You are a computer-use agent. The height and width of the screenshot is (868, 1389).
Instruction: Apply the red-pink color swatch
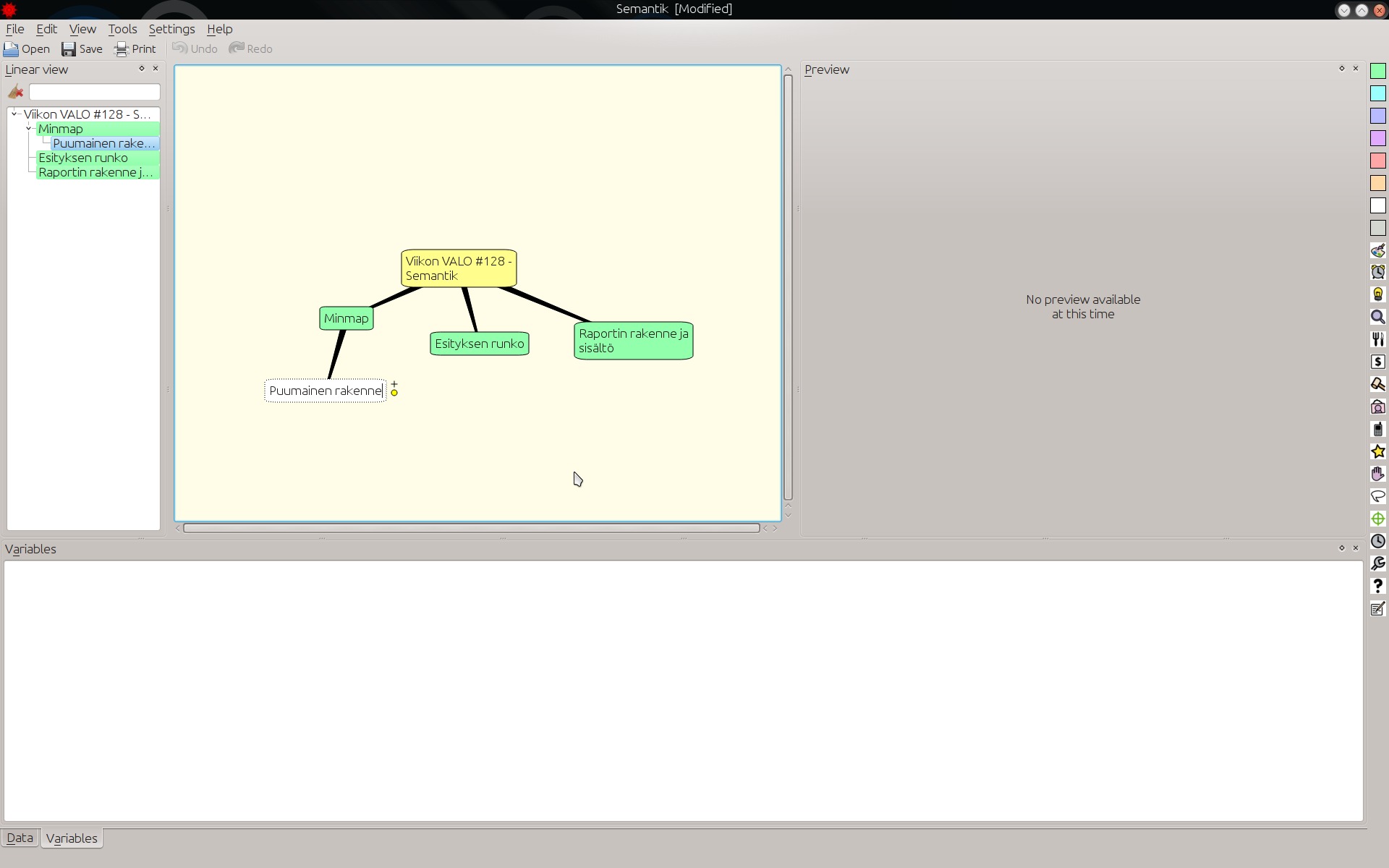[1378, 161]
